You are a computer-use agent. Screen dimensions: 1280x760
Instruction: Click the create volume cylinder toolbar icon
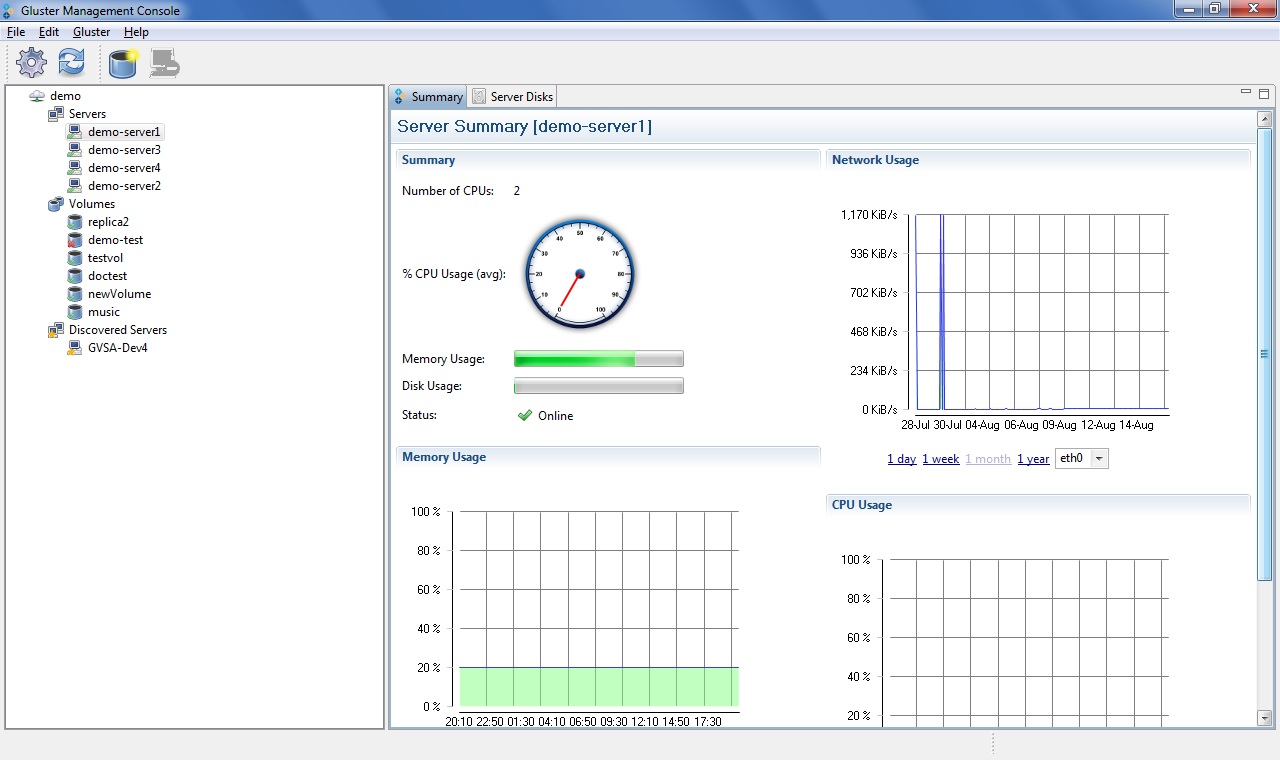tap(123, 63)
